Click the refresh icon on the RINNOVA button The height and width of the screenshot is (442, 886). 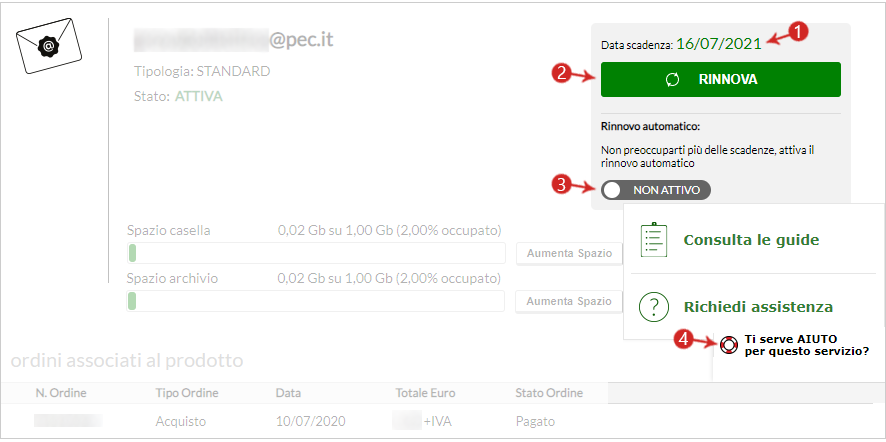pyautogui.click(x=672, y=80)
